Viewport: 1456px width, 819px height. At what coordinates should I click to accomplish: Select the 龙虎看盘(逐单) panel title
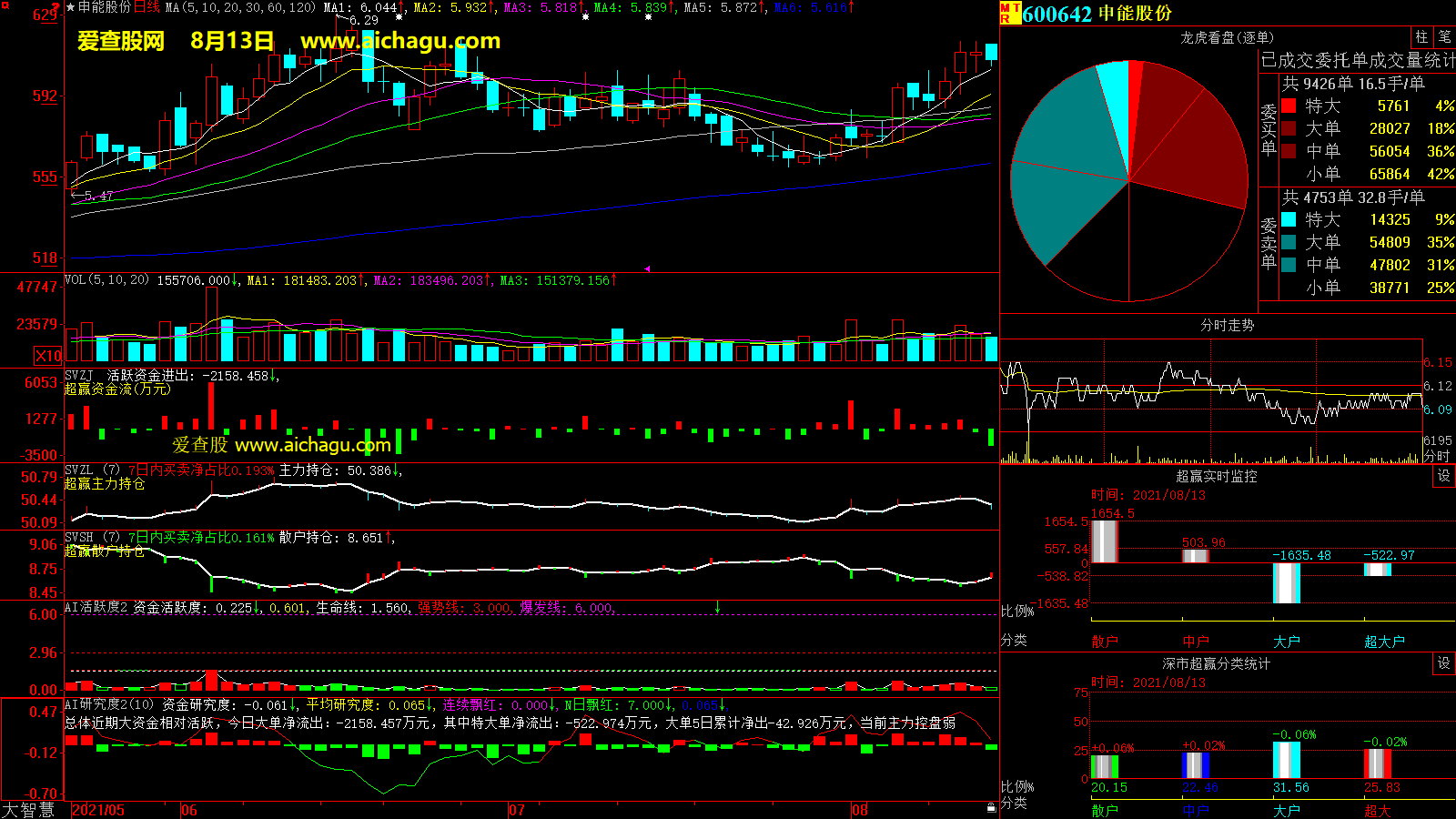click(x=1227, y=37)
